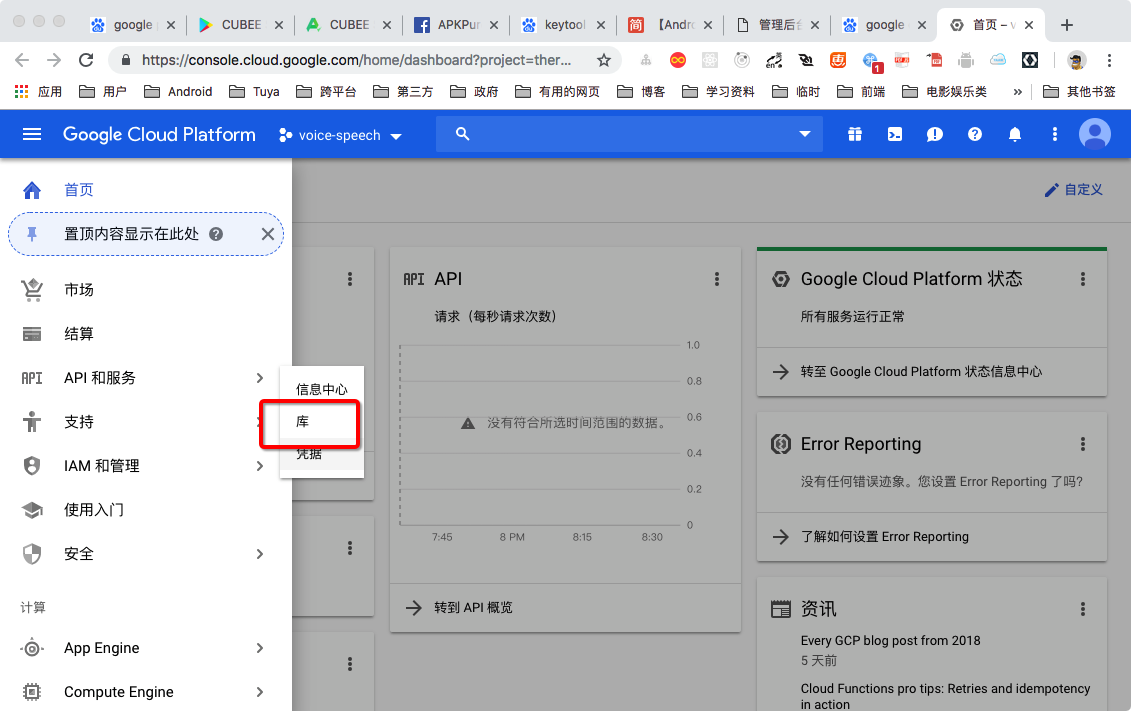
Task: Select 信息中心 in the API submenu
Action: click(322, 389)
